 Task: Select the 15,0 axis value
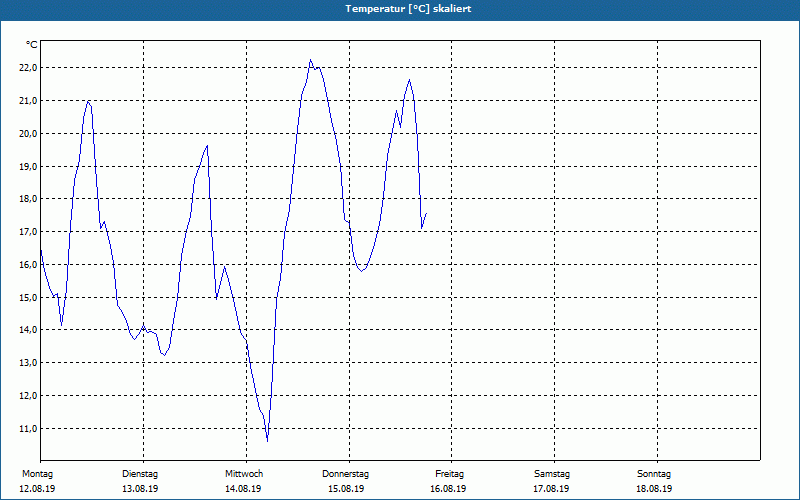28,297
